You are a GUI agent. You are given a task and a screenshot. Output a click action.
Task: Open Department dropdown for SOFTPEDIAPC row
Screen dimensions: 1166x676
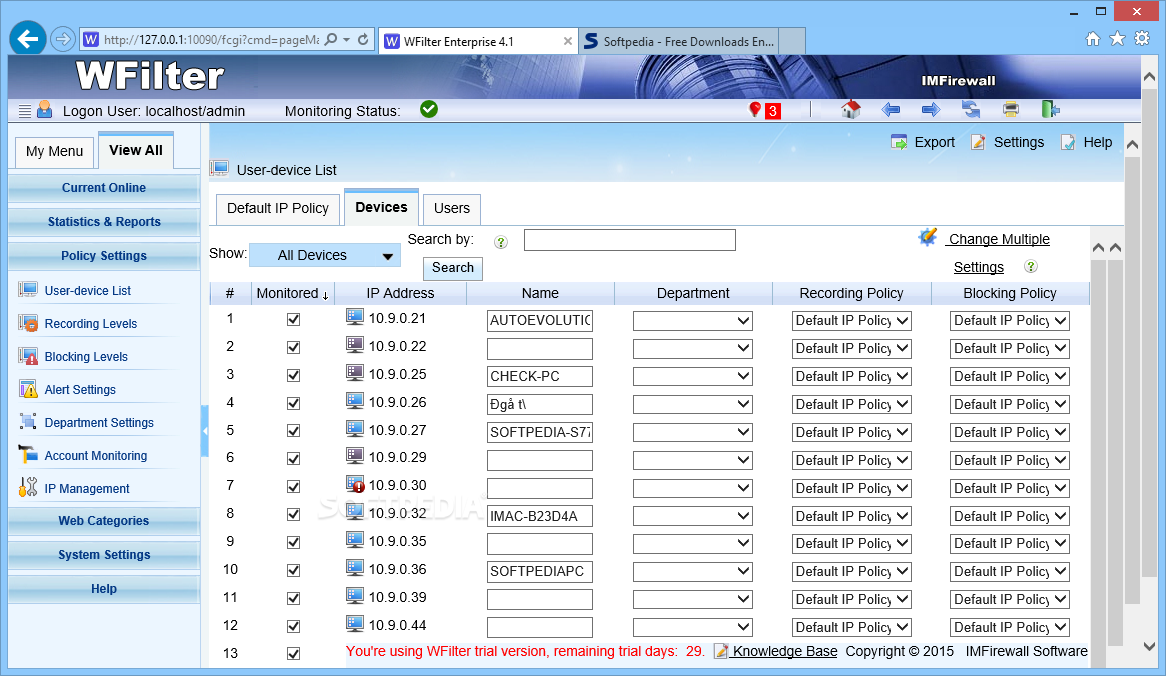pos(692,571)
